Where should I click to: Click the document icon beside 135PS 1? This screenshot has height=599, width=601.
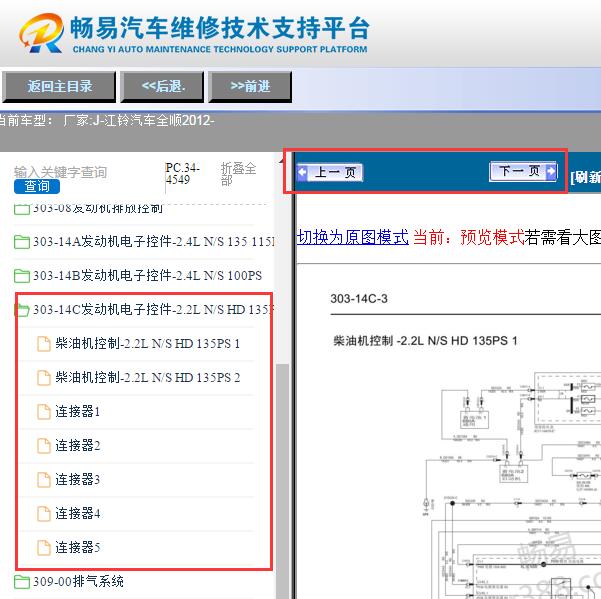(44, 344)
